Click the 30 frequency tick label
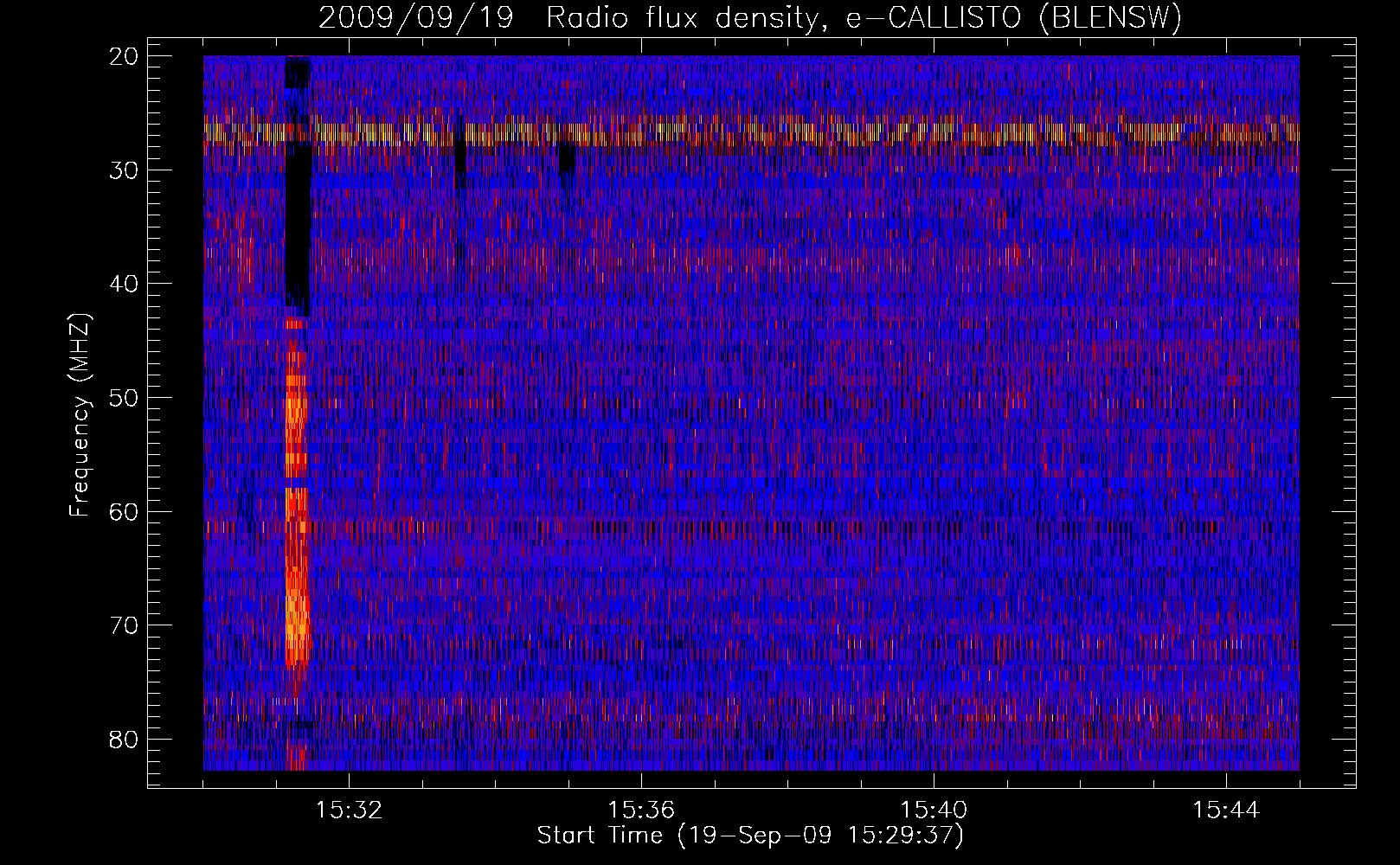 coord(125,170)
